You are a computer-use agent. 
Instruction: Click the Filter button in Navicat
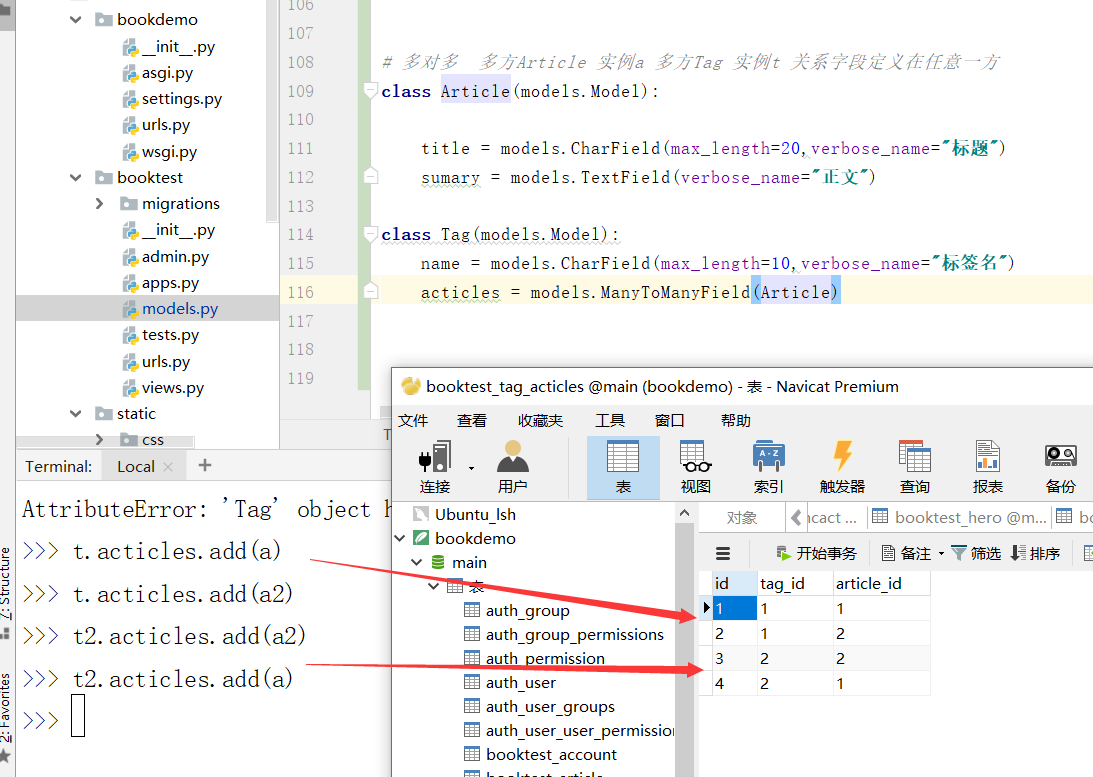point(976,553)
